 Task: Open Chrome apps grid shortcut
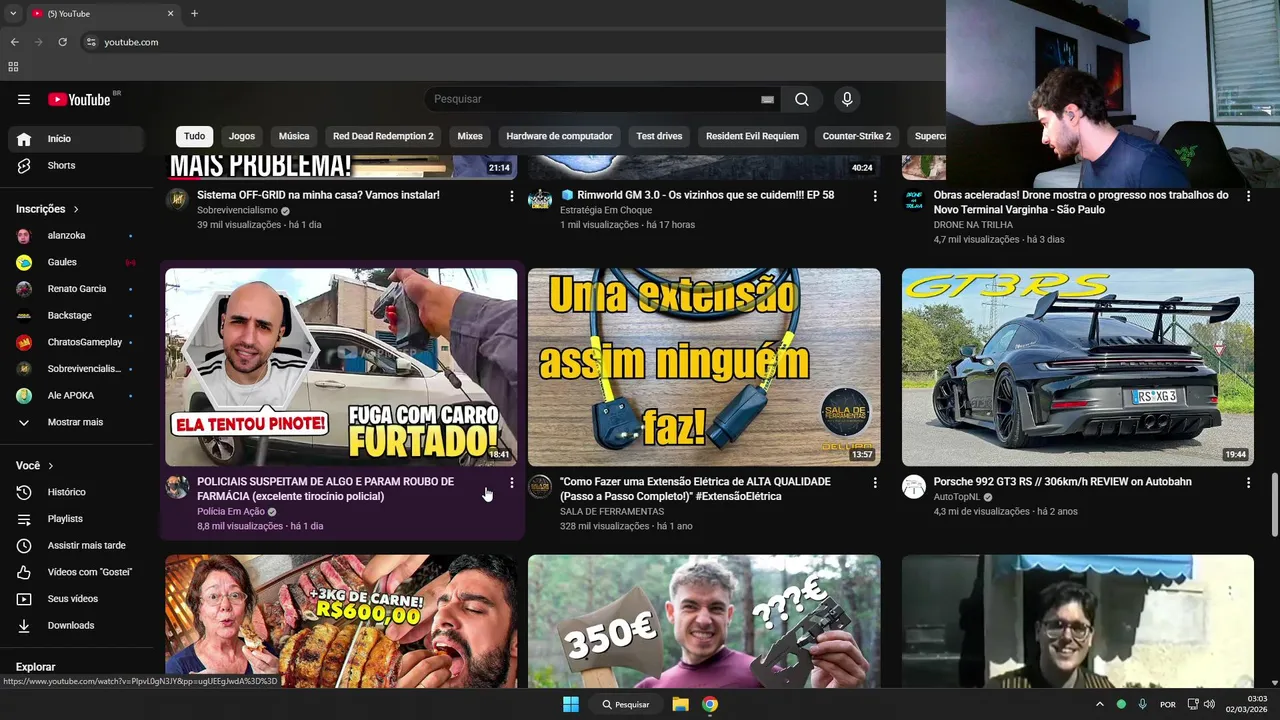pos(13,67)
